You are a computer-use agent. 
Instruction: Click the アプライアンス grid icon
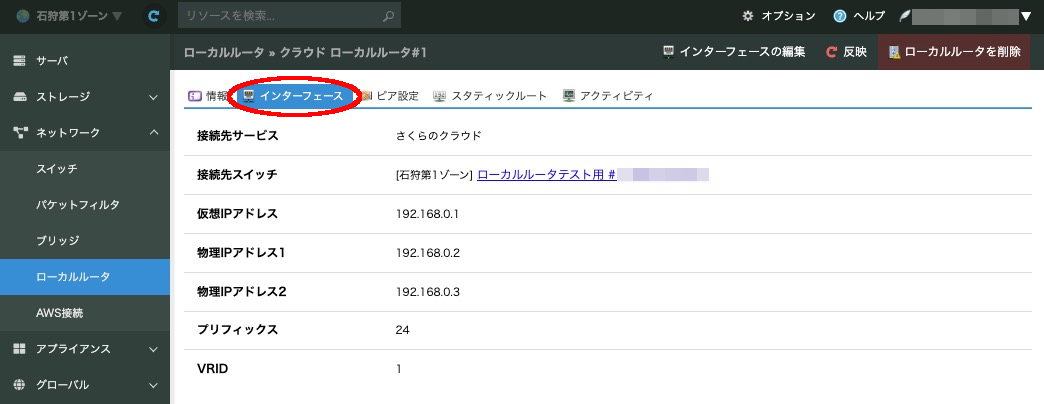(x=19, y=349)
